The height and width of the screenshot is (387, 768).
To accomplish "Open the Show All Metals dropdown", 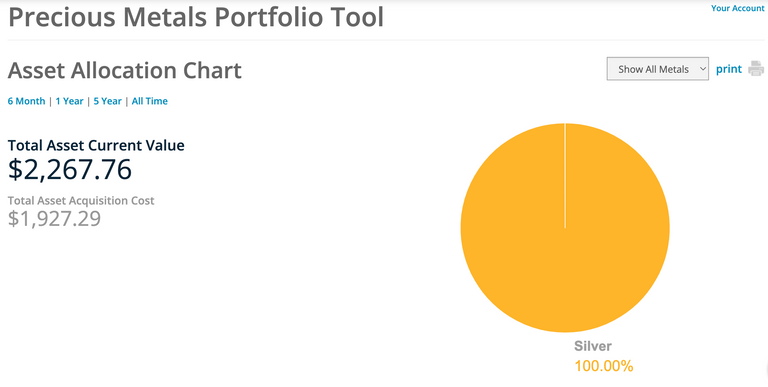I will (x=657, y=69).
